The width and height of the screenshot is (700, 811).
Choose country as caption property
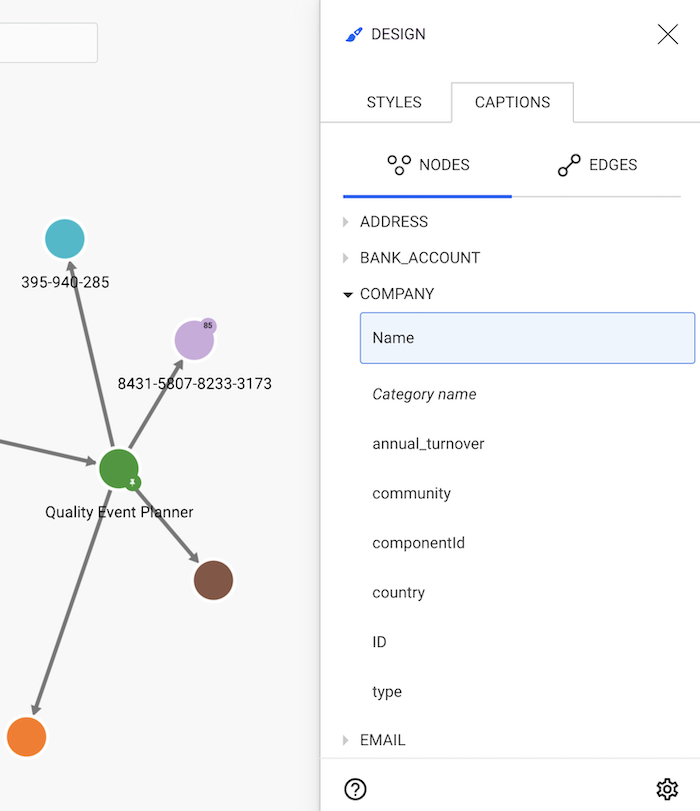tap(398, 592)
